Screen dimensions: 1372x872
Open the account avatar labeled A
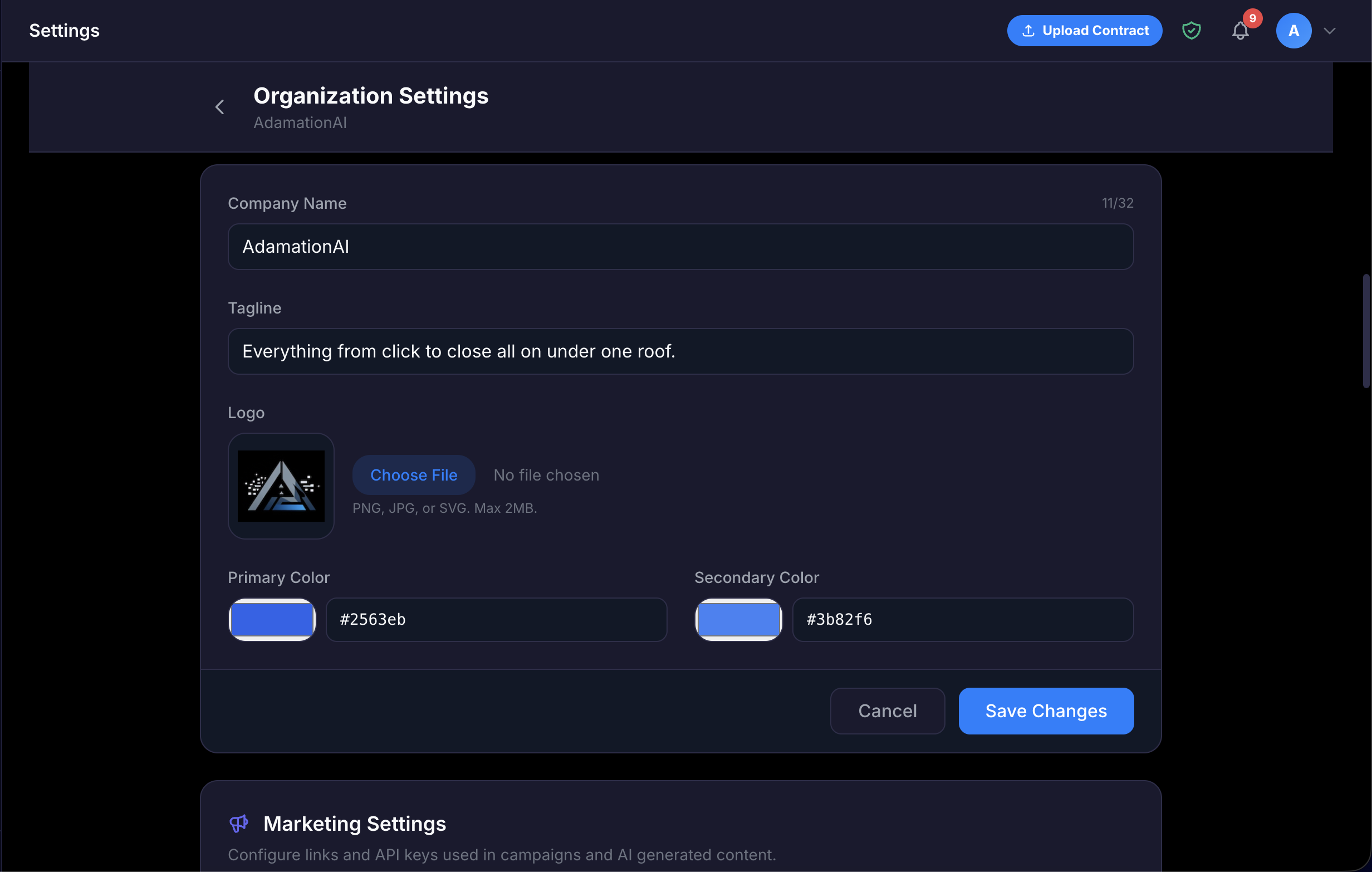[x=1293, y=30]
